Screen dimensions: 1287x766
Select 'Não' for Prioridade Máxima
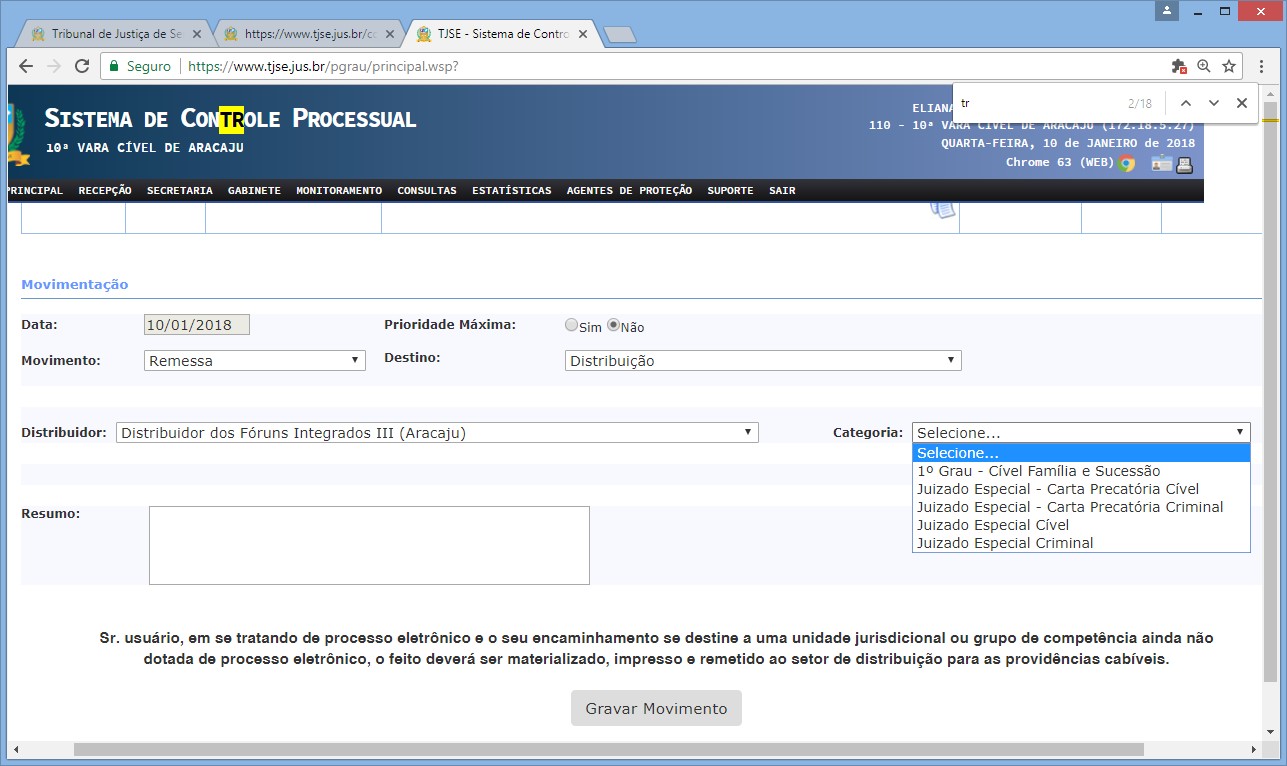[614, 325]
